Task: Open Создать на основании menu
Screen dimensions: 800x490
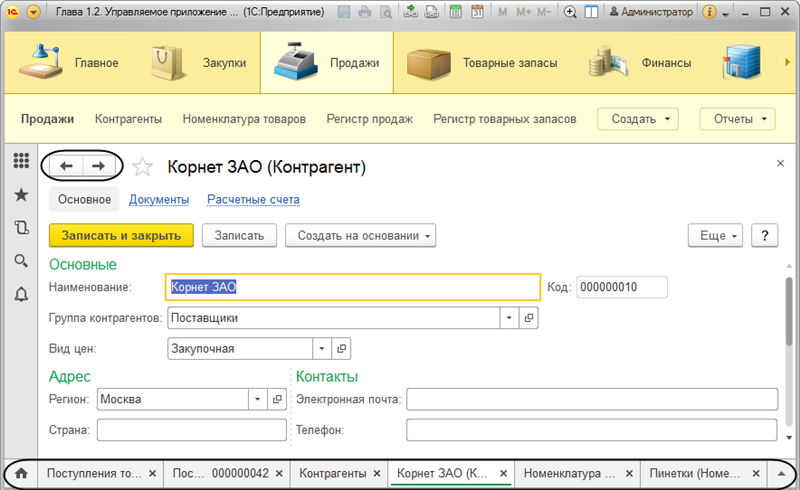Action: click(361, 235)
